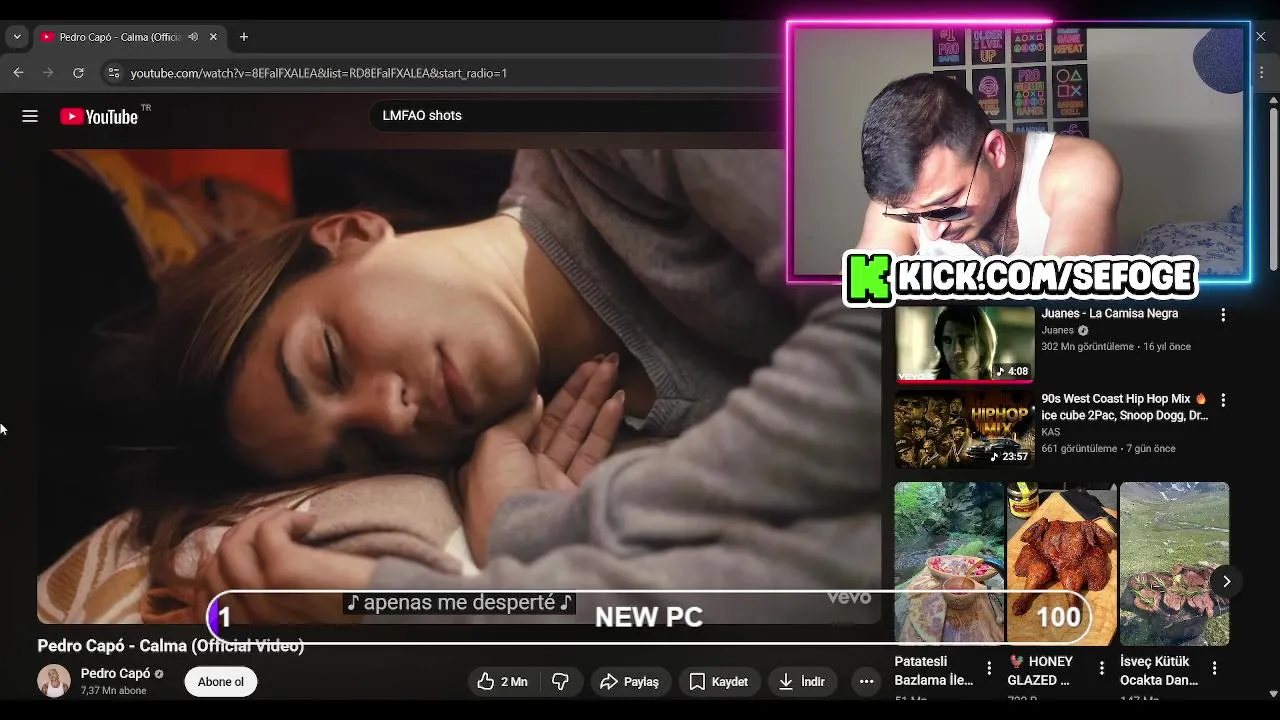This screenshot has width=1280, height=720.
Task: Go to the YouTube home logo
Action: coord(100,116)
